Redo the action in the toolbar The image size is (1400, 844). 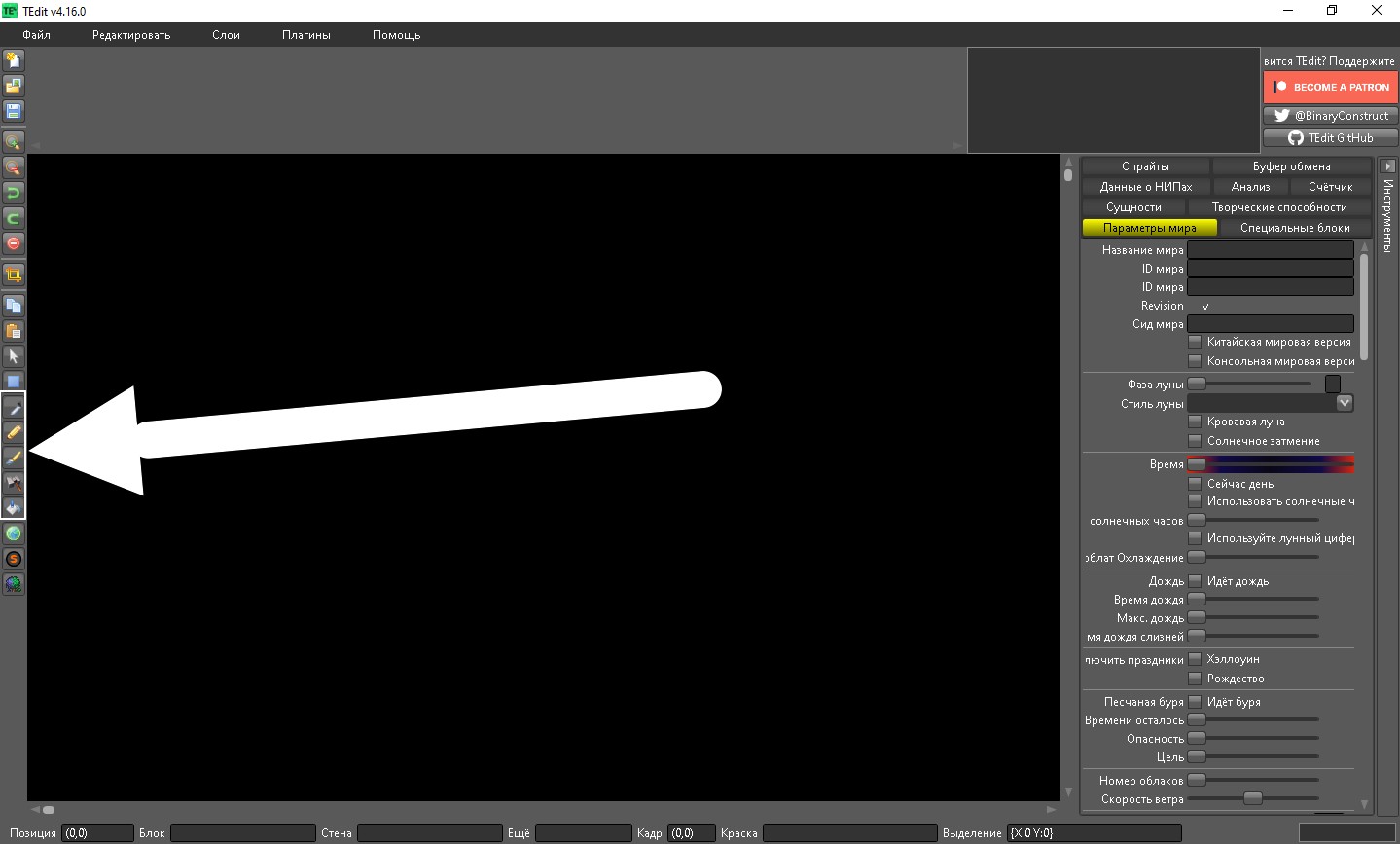[x=14, y=218]
